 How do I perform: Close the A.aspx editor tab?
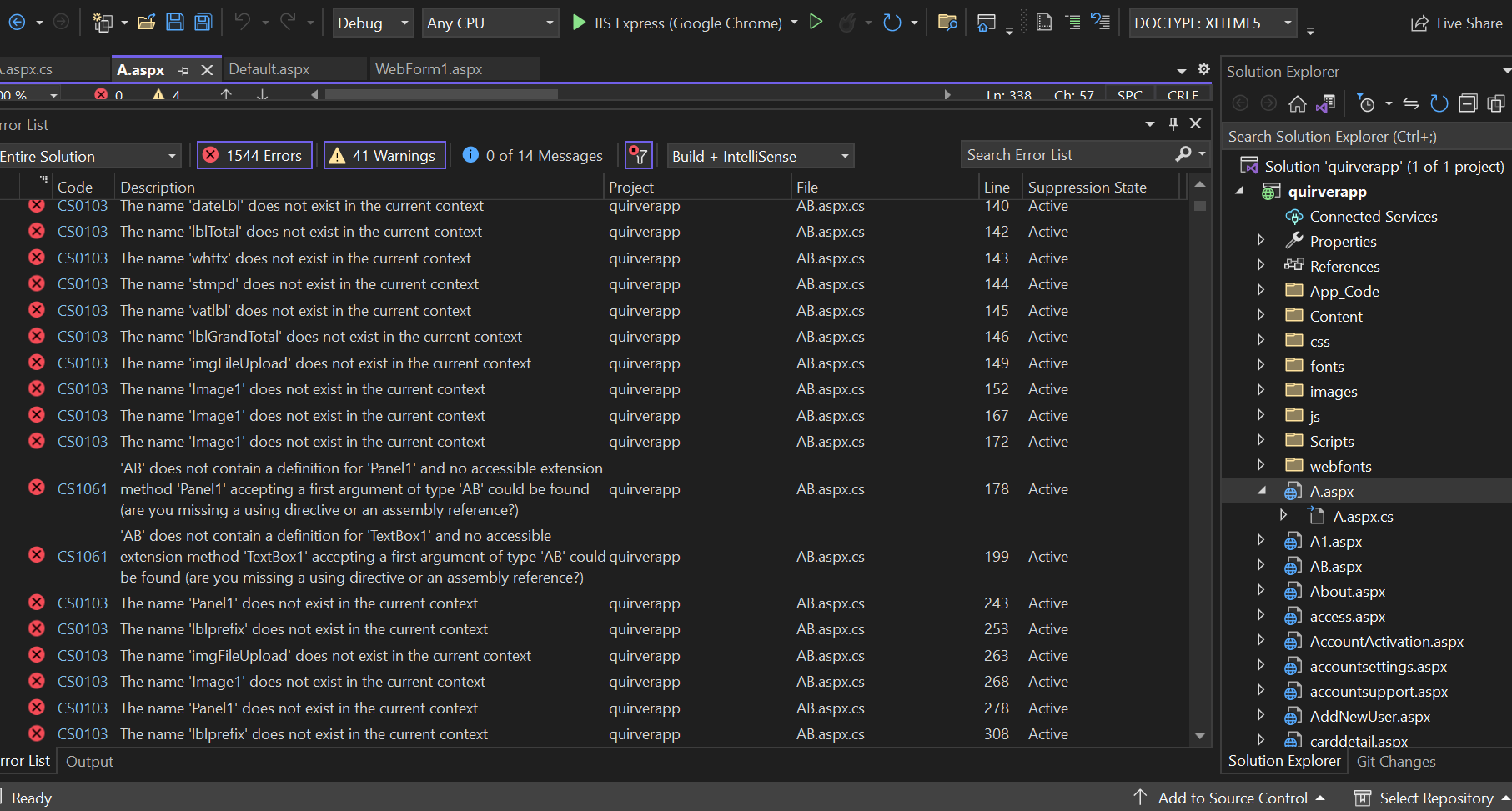coord(208,70)
